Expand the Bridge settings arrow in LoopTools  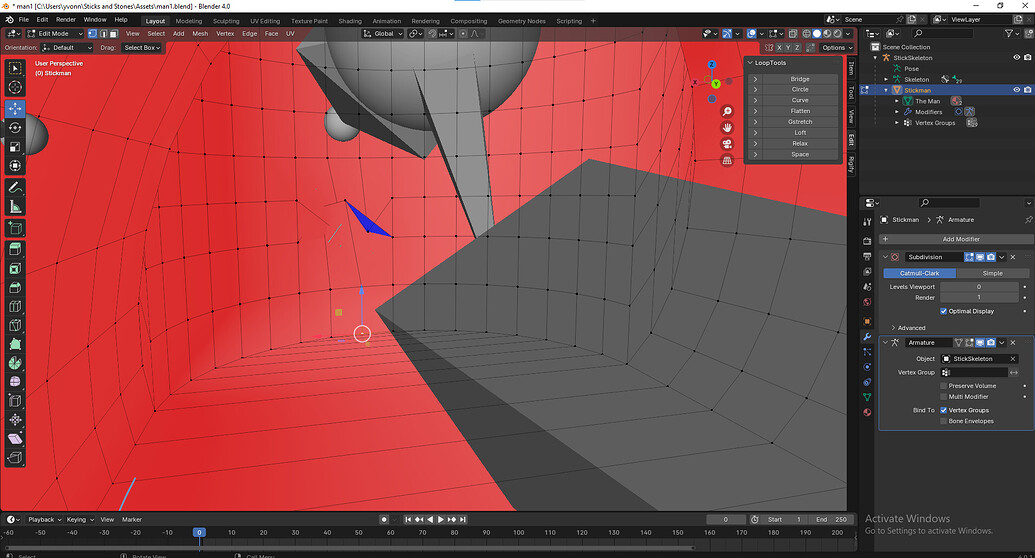click(755, 79)
